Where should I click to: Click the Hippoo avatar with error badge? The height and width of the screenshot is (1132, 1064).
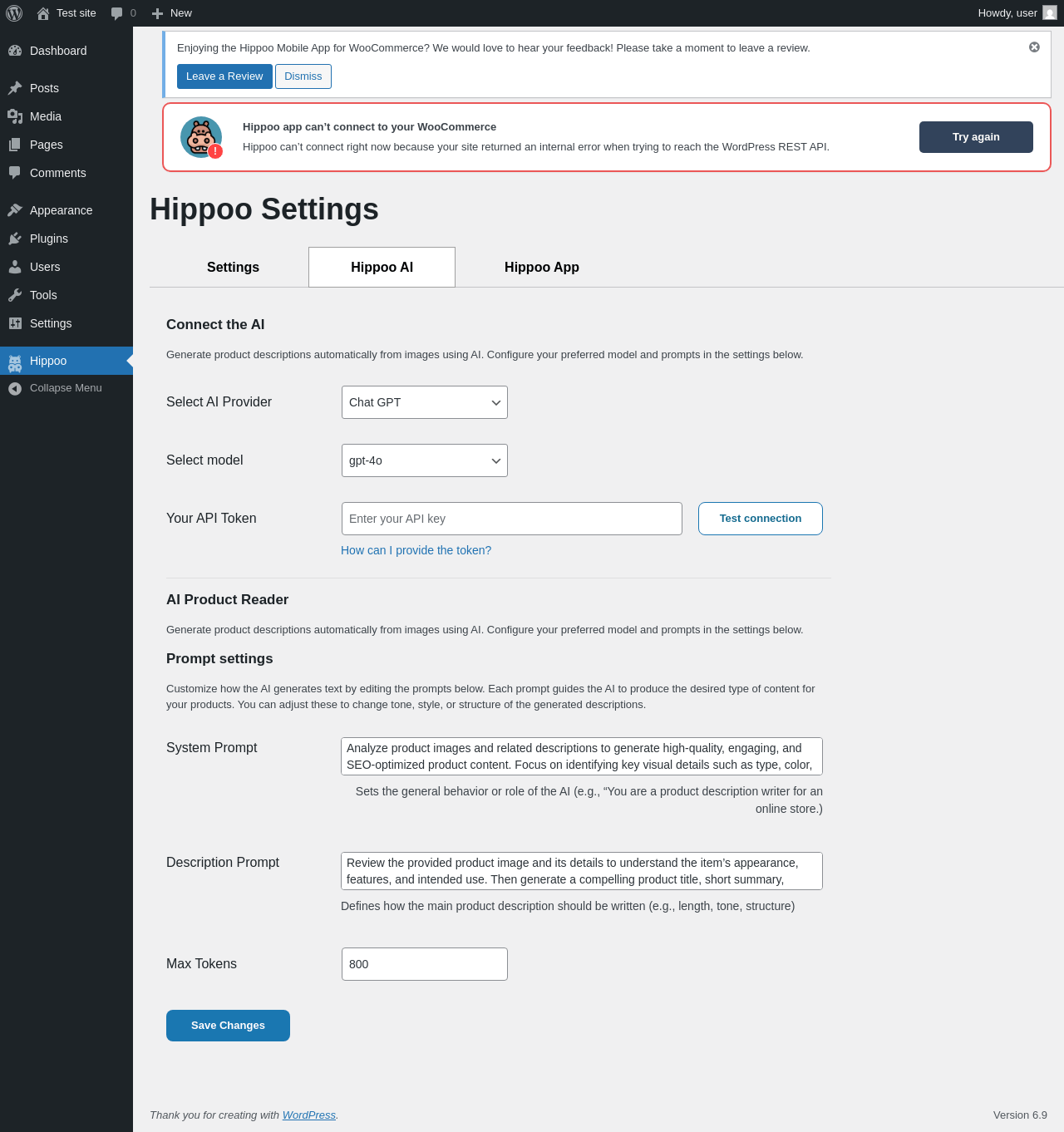coord(201,137)
